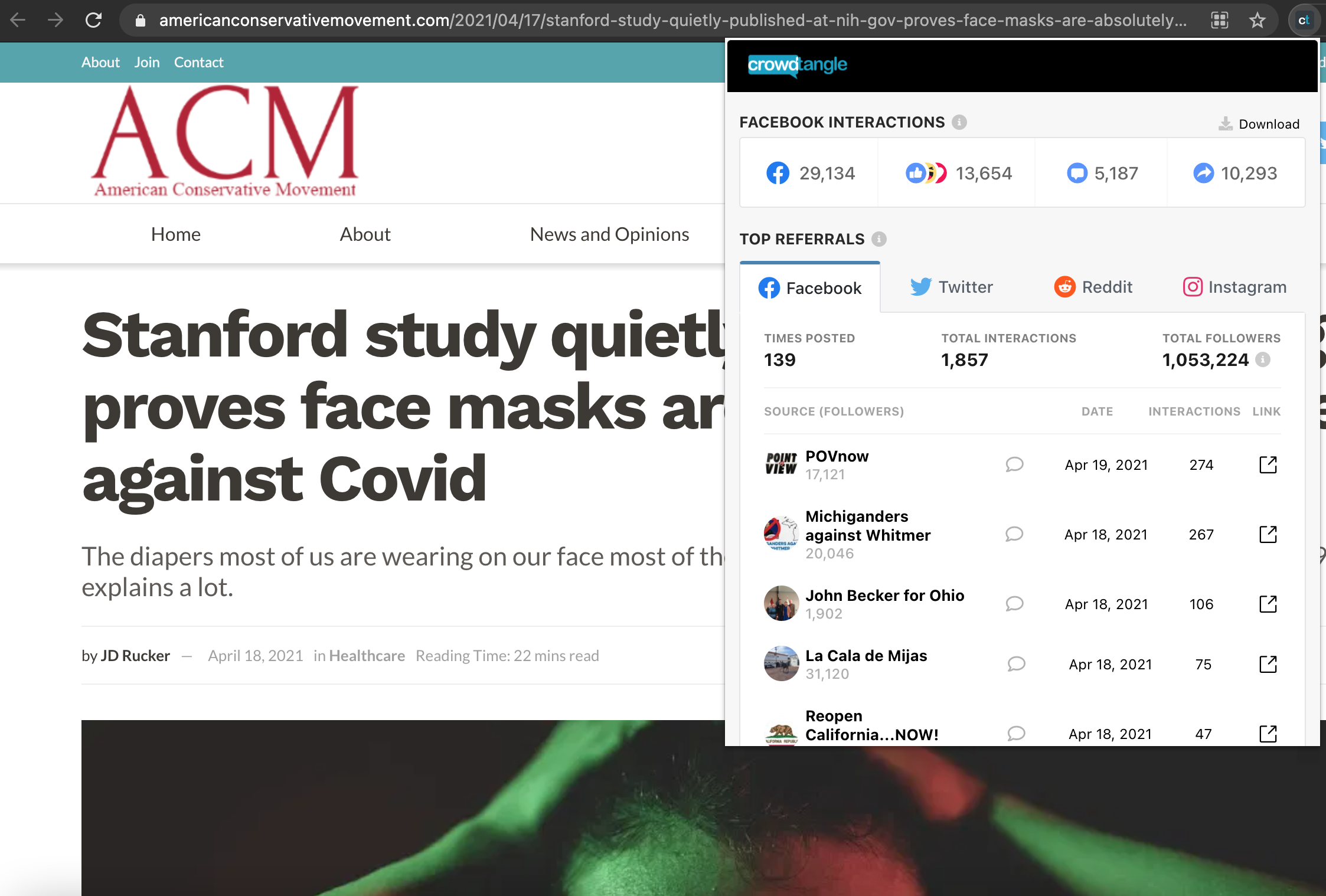1326x896 pixels.
Task: Click the QR/grid icon in the address bar
Action: tap(1220, 21)
